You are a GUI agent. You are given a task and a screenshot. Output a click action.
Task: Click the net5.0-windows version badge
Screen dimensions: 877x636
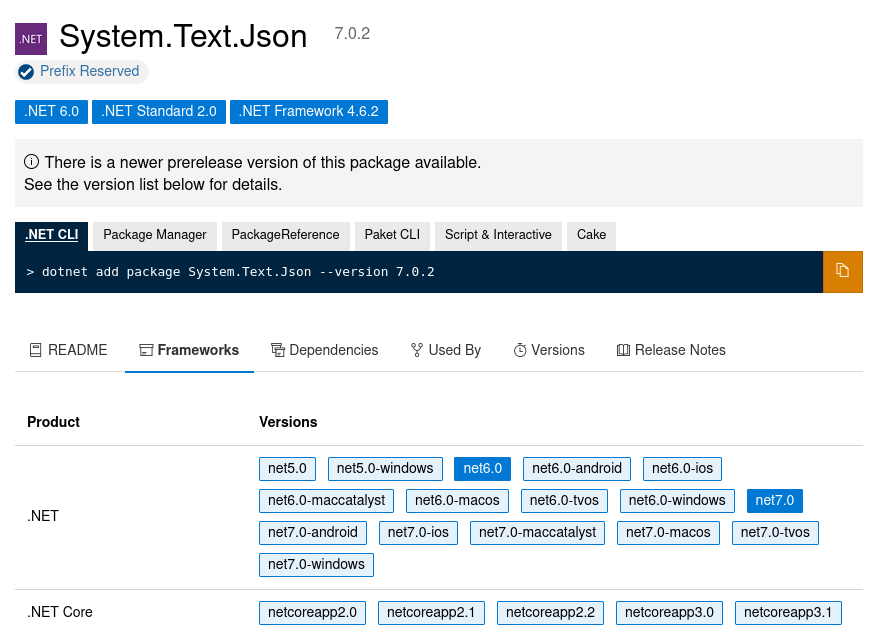point(385,469)
